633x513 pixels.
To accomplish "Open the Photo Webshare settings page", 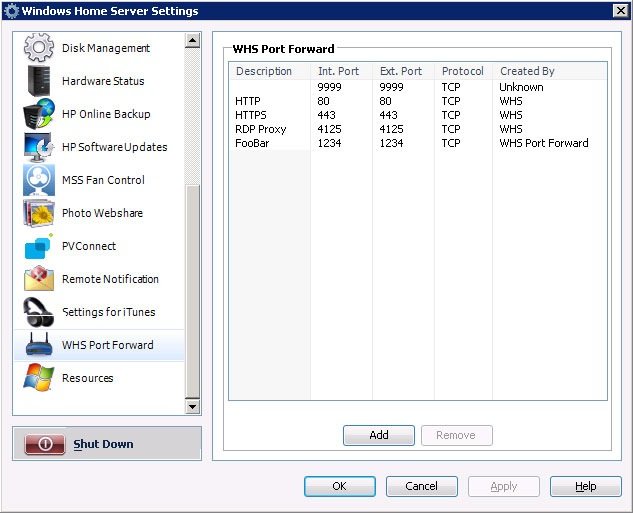I will tap(103, 213).
